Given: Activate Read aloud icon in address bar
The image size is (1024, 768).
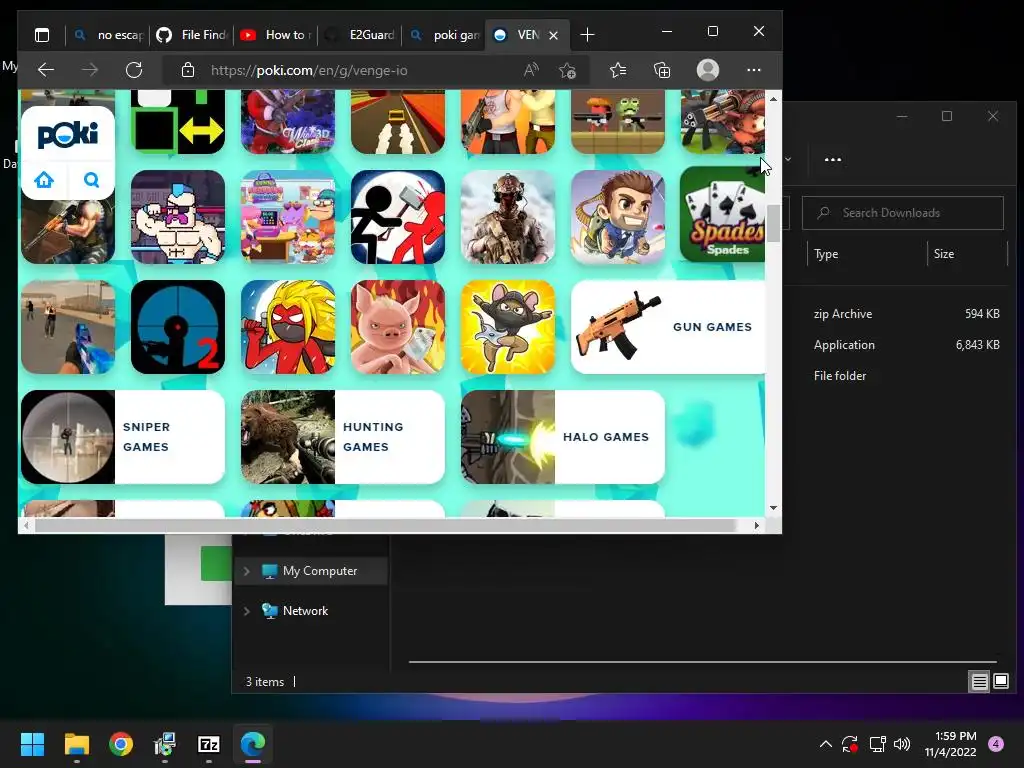Looking at the screenshot, I should coord(531,70).
